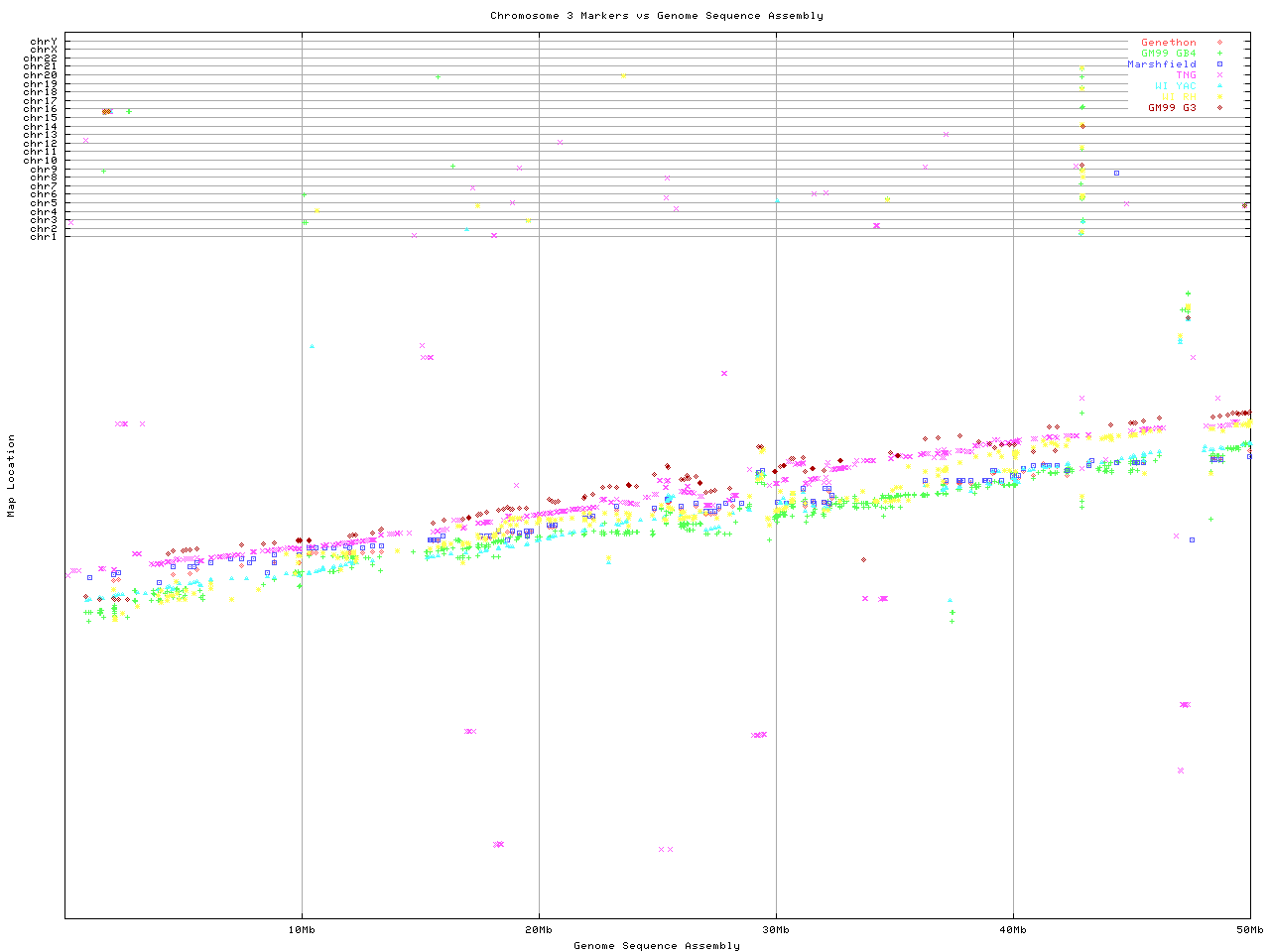Click the GM99 GB4 green plus legend symbol

click(1219, 54)
